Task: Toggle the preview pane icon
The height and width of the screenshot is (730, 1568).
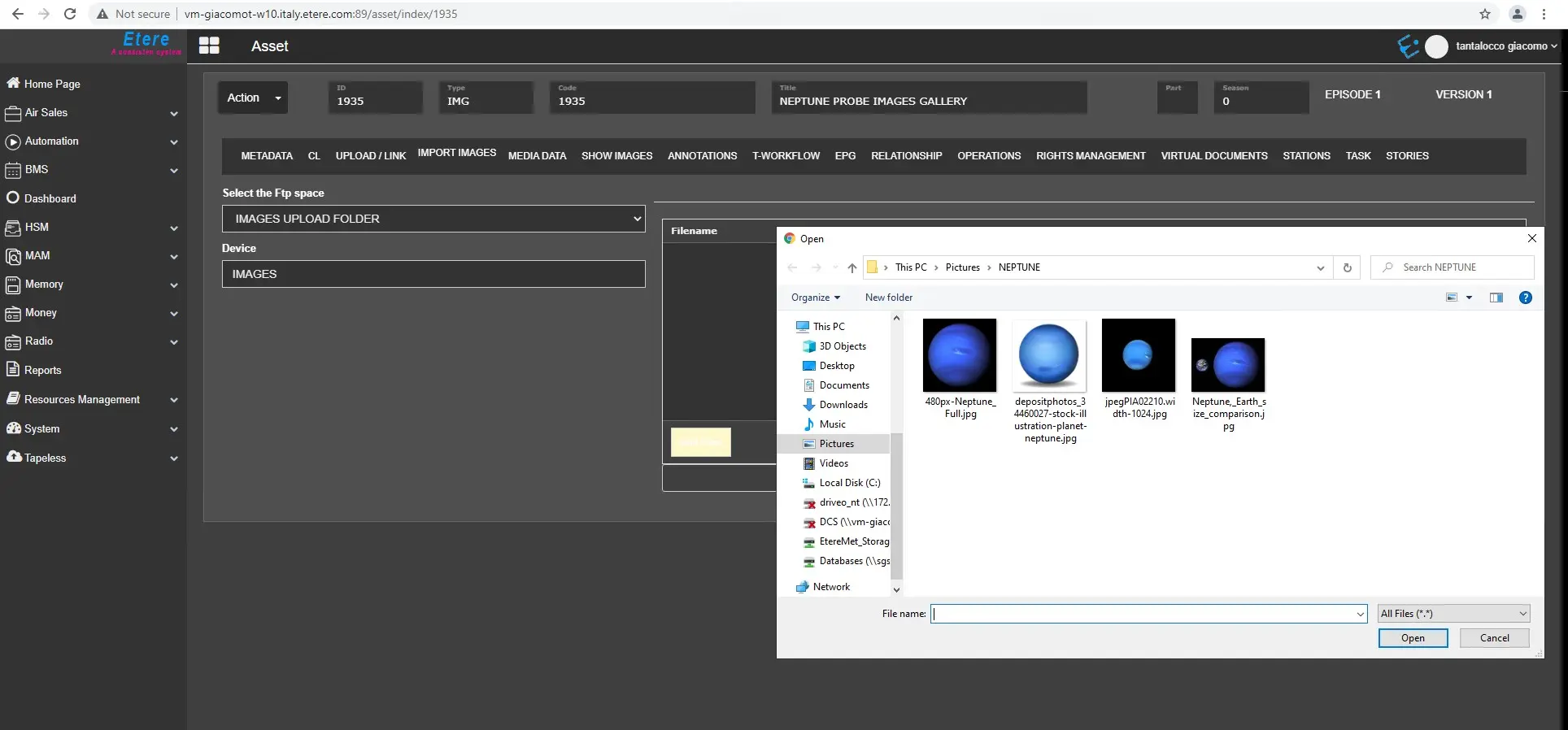Action: click(1496, 298)
